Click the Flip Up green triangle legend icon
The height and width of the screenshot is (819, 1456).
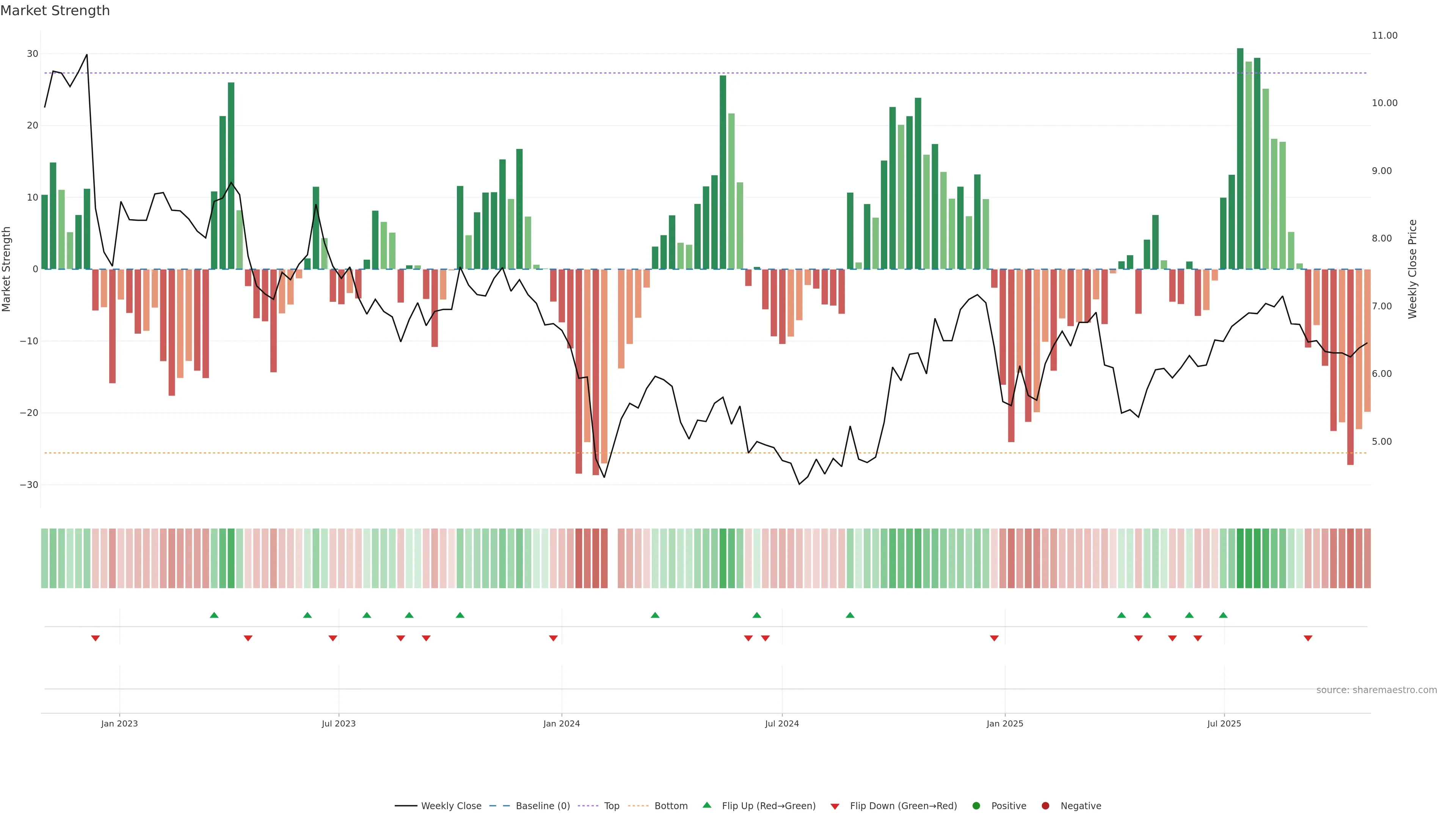point(706,805)
